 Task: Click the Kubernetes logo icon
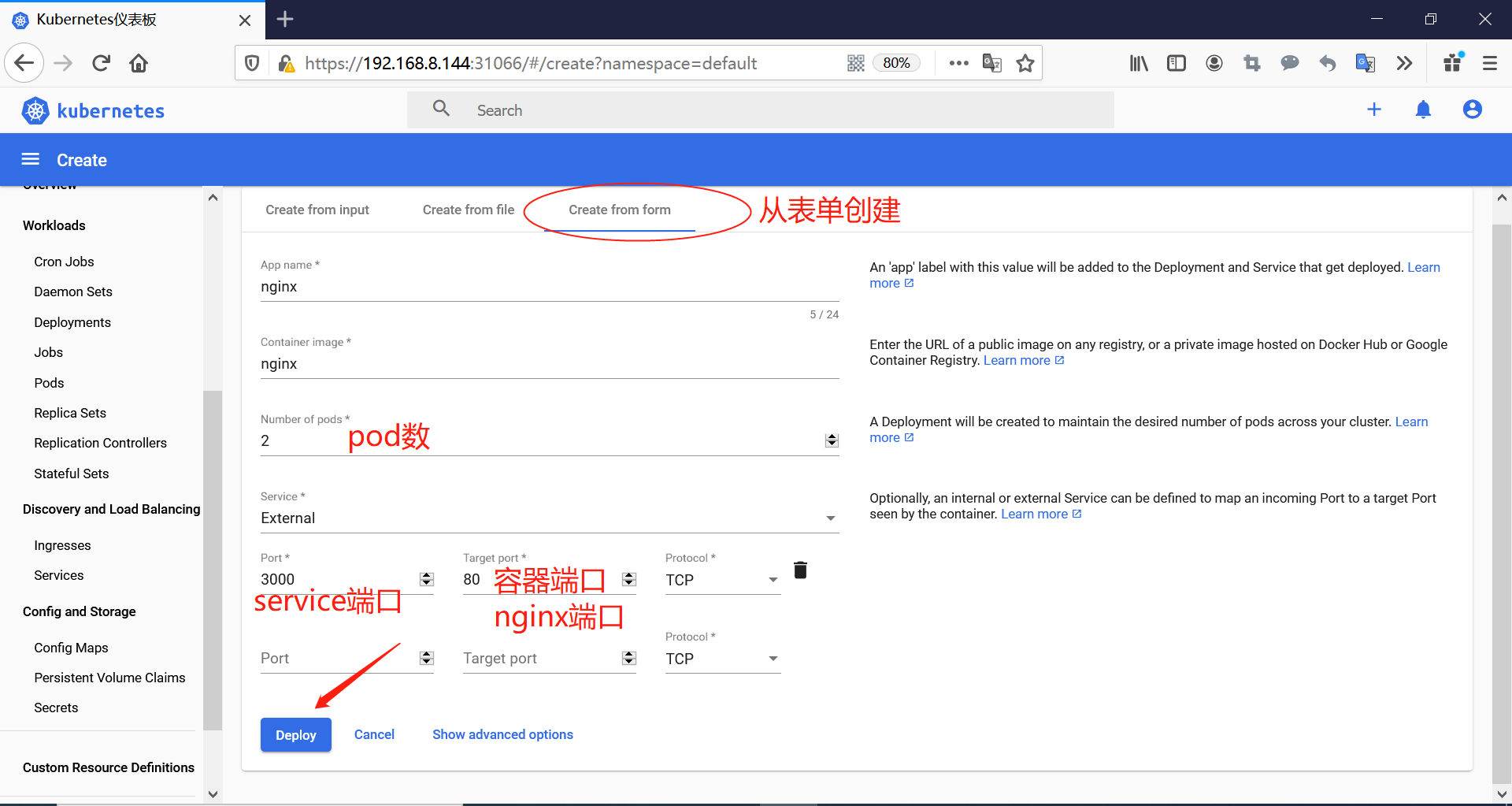point(35,111)
